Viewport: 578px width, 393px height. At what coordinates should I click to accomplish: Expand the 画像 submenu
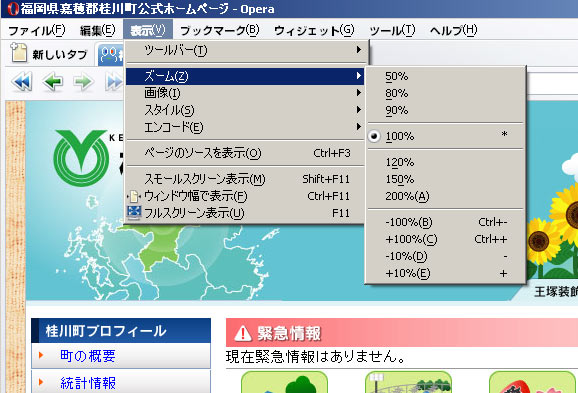point(245,93)
